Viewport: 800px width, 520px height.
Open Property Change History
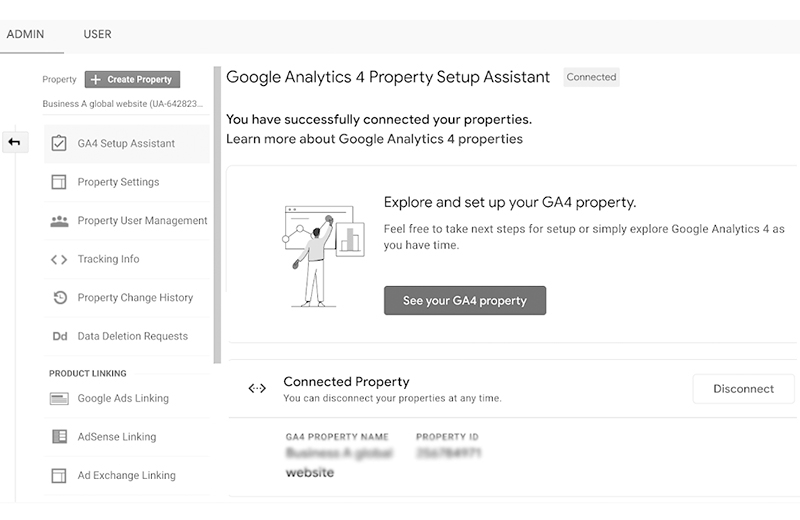(x=127, y=298)
